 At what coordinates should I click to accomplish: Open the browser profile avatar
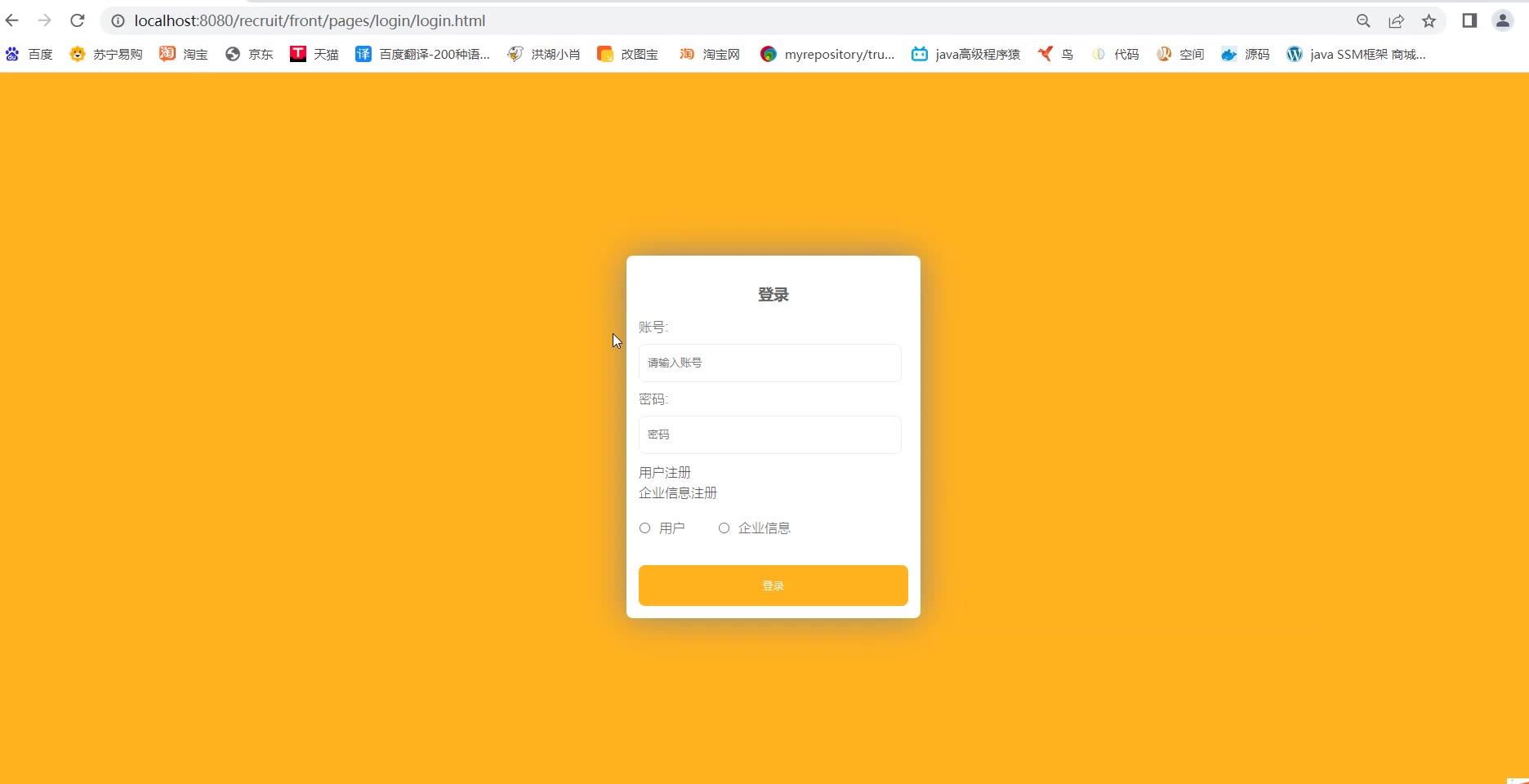pos(1503,20)
